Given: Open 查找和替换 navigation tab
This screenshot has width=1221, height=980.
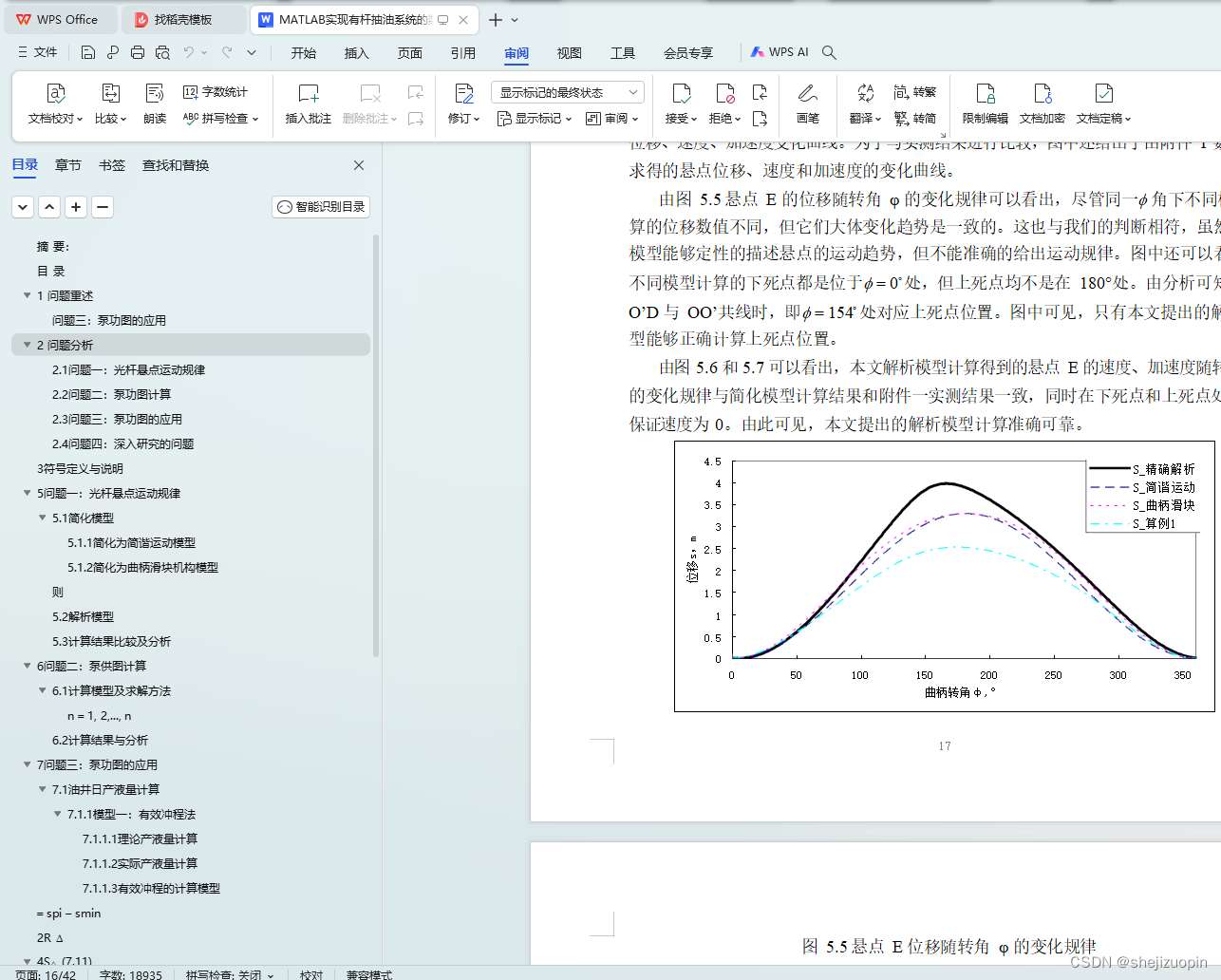Looking at the screenshot, I should 176,165.
